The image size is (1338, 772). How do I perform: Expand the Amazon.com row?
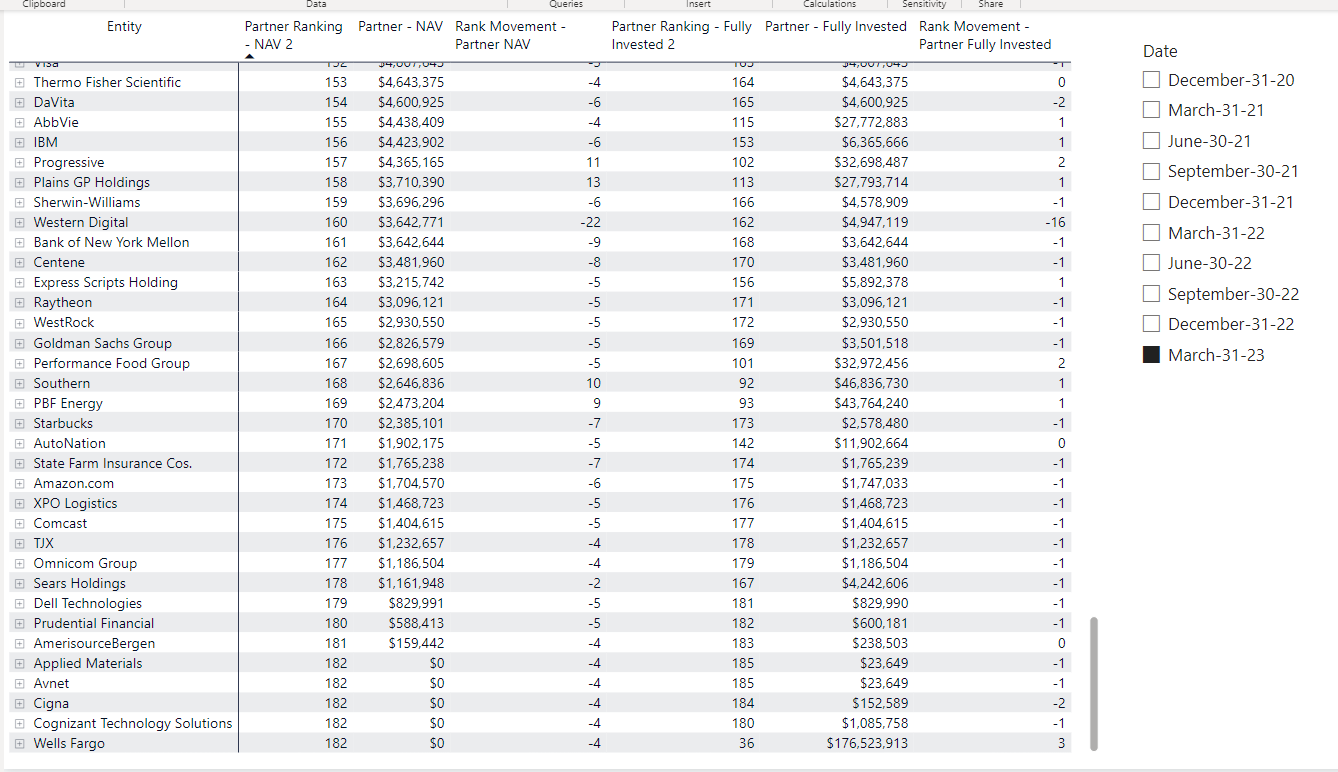point(19,483)
